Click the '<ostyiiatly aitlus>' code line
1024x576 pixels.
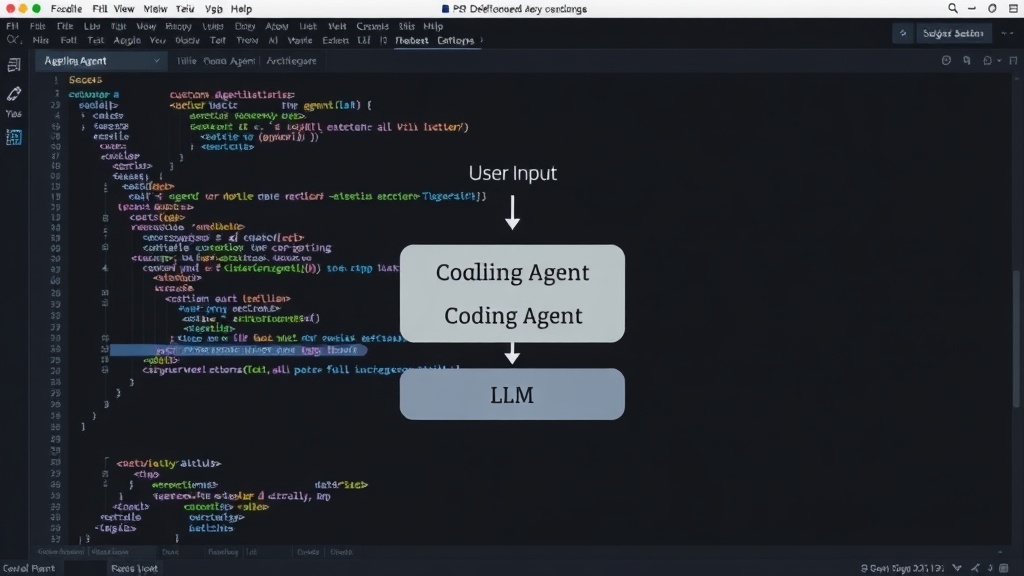coord(168,463)
